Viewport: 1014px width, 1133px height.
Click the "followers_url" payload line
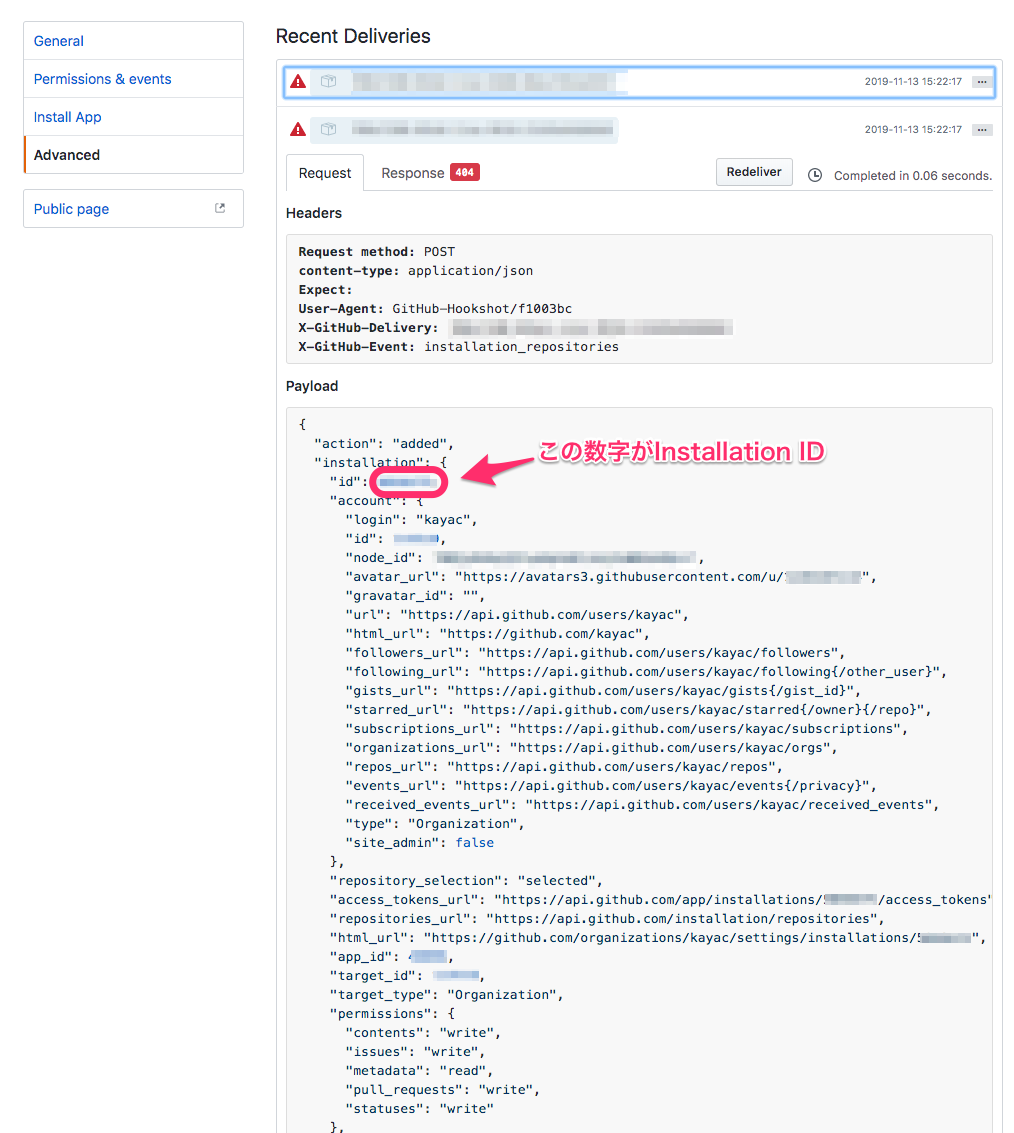click(595, 652)
